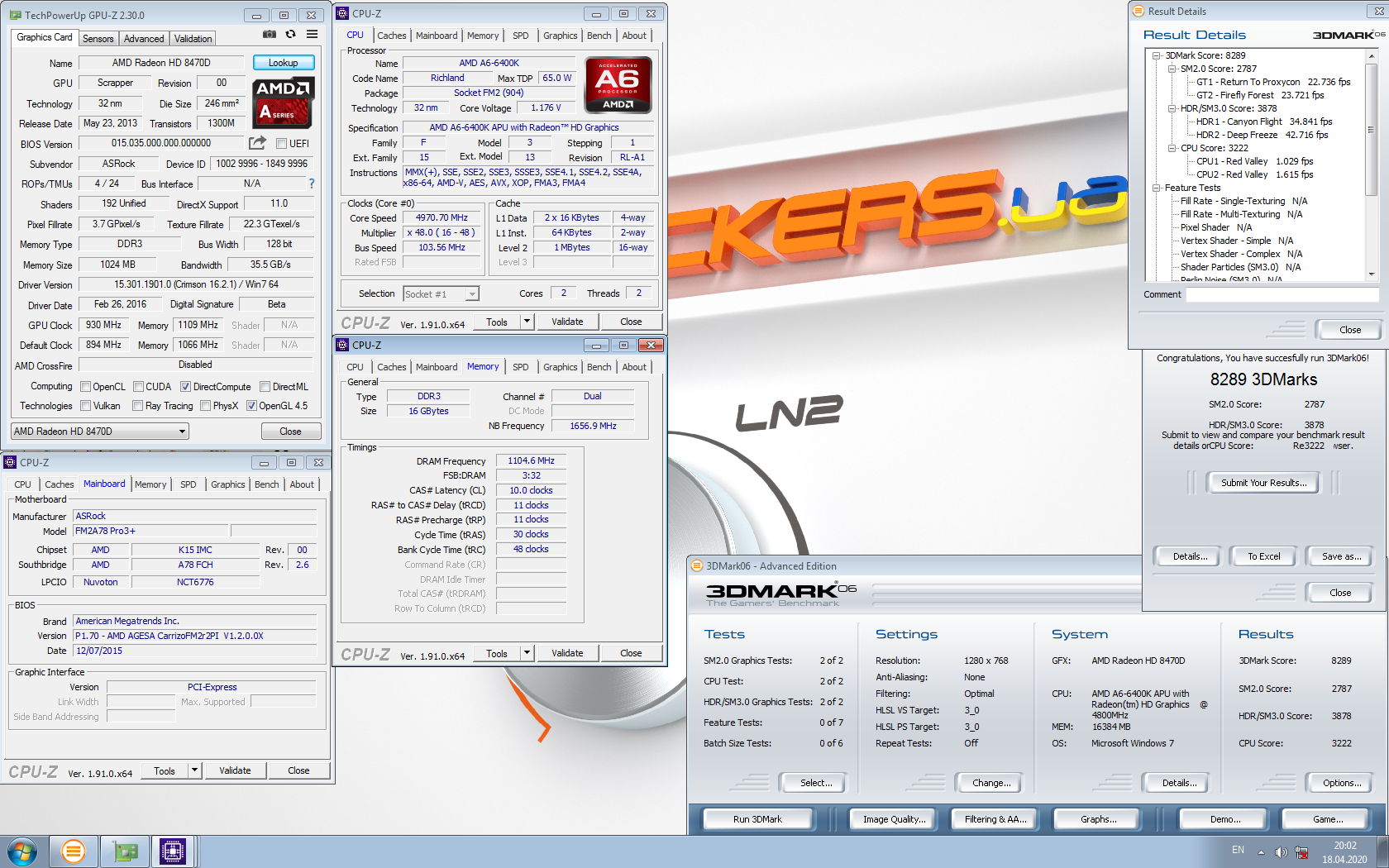1389x868 pixels.
Task: Toggle the DirectCompute checkbox
Action: 186,387
